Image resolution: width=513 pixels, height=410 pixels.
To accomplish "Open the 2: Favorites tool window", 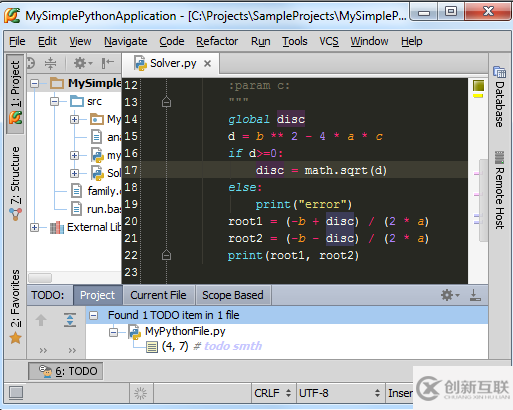I will 16,307.
